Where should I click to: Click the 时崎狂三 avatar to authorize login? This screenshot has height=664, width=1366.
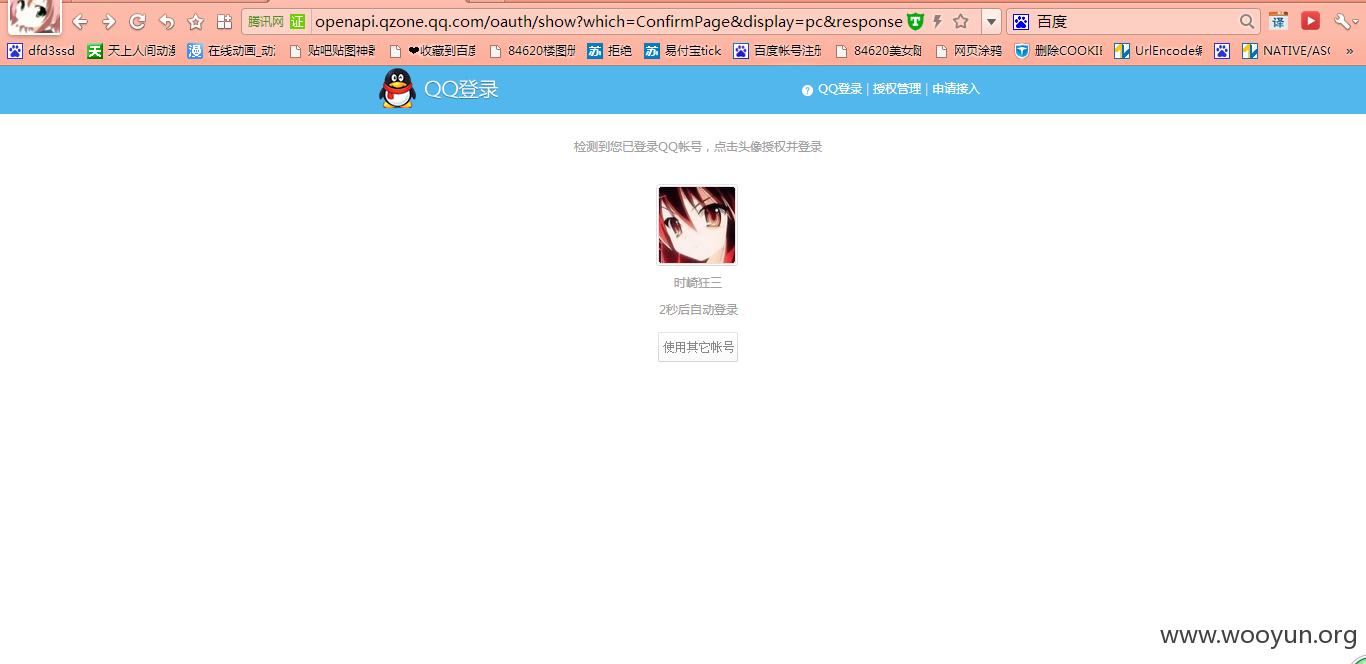point(697,225)
